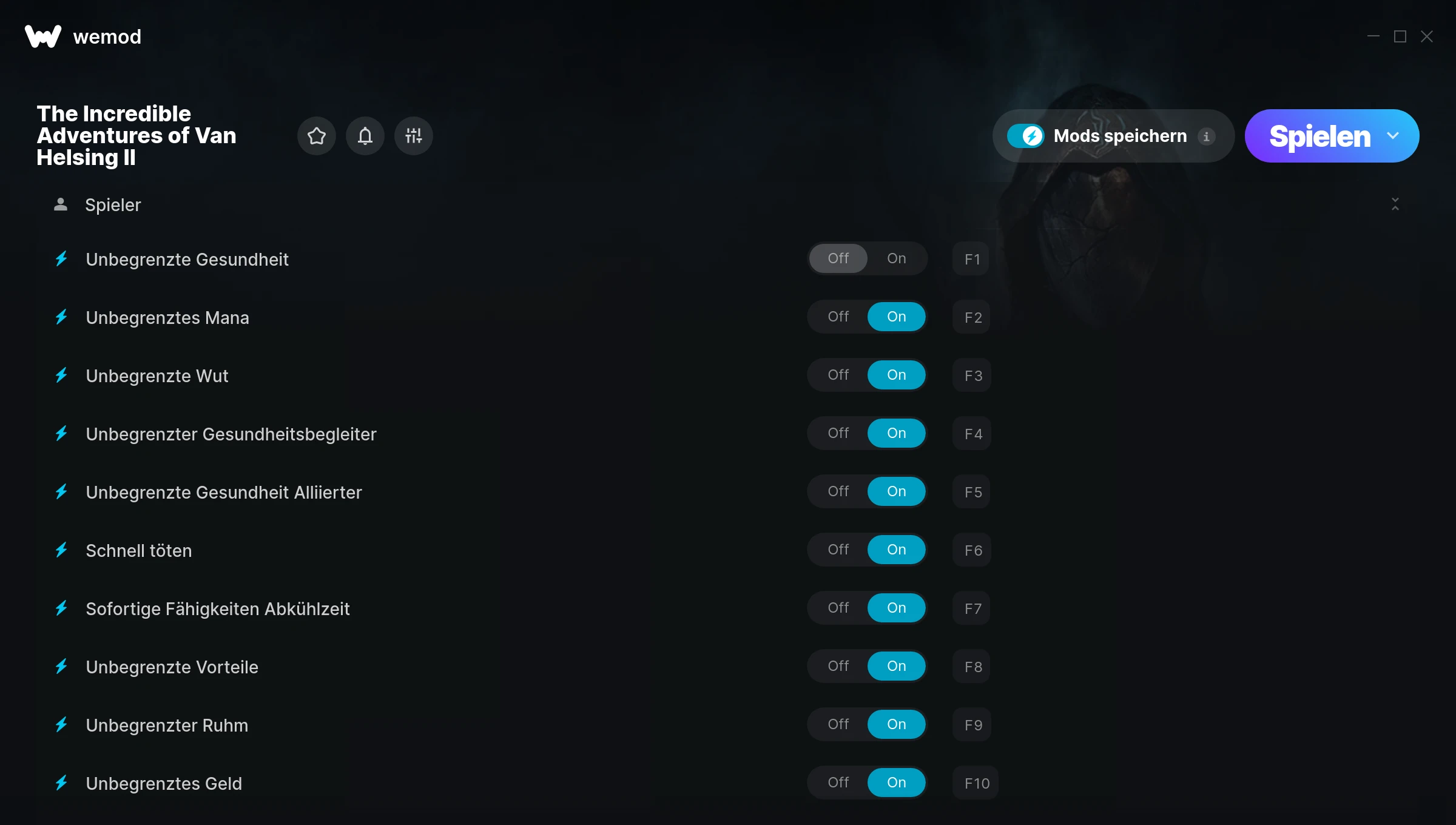Turn on Unbegrenzte Gesundheit
The image size is (1456, 825).
pyautogui.click(x=896, y=258)
